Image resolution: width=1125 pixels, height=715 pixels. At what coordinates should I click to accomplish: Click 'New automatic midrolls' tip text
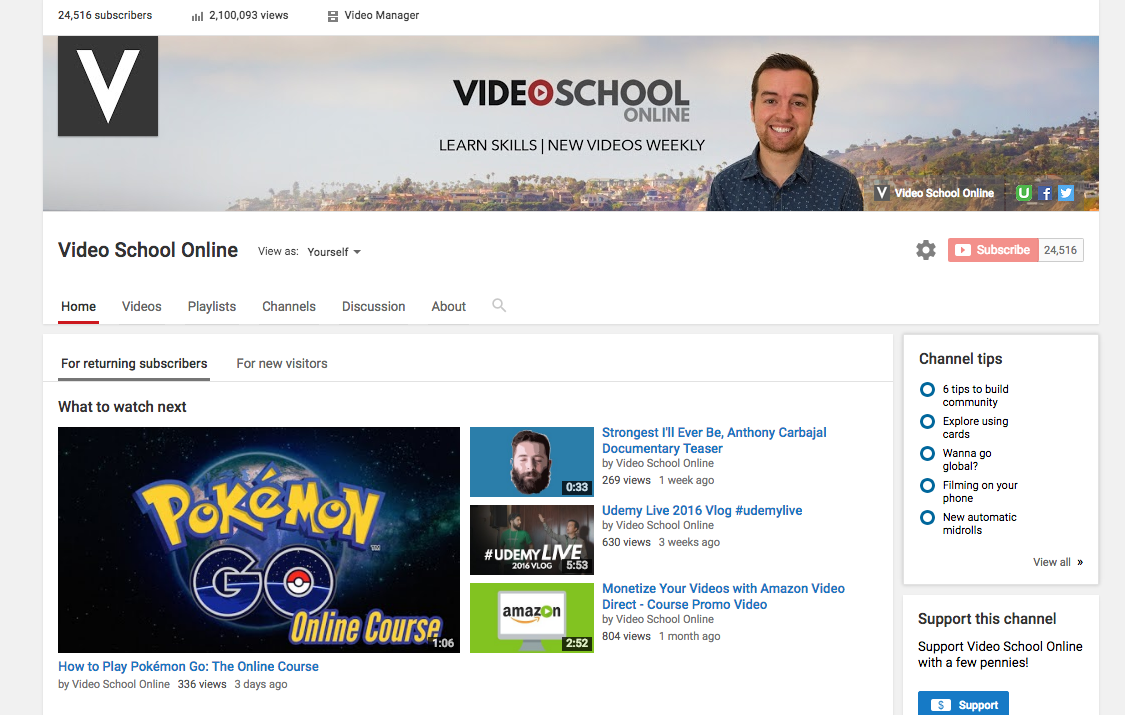tap(979, 524)
